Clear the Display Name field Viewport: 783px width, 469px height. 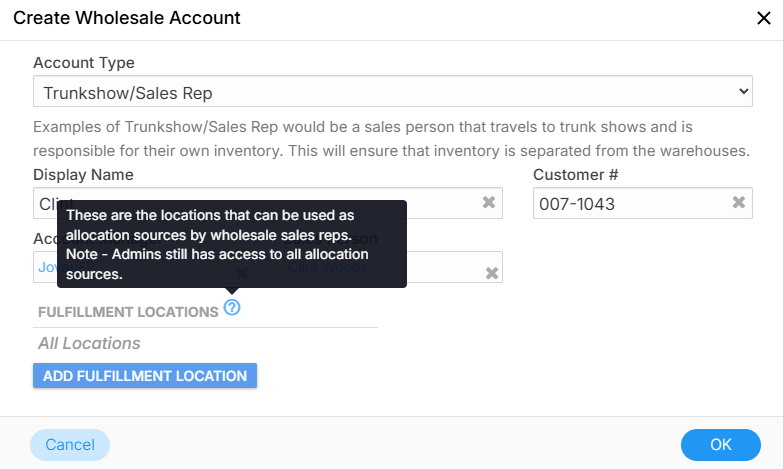pyautogui.click(x=489, y=202)
